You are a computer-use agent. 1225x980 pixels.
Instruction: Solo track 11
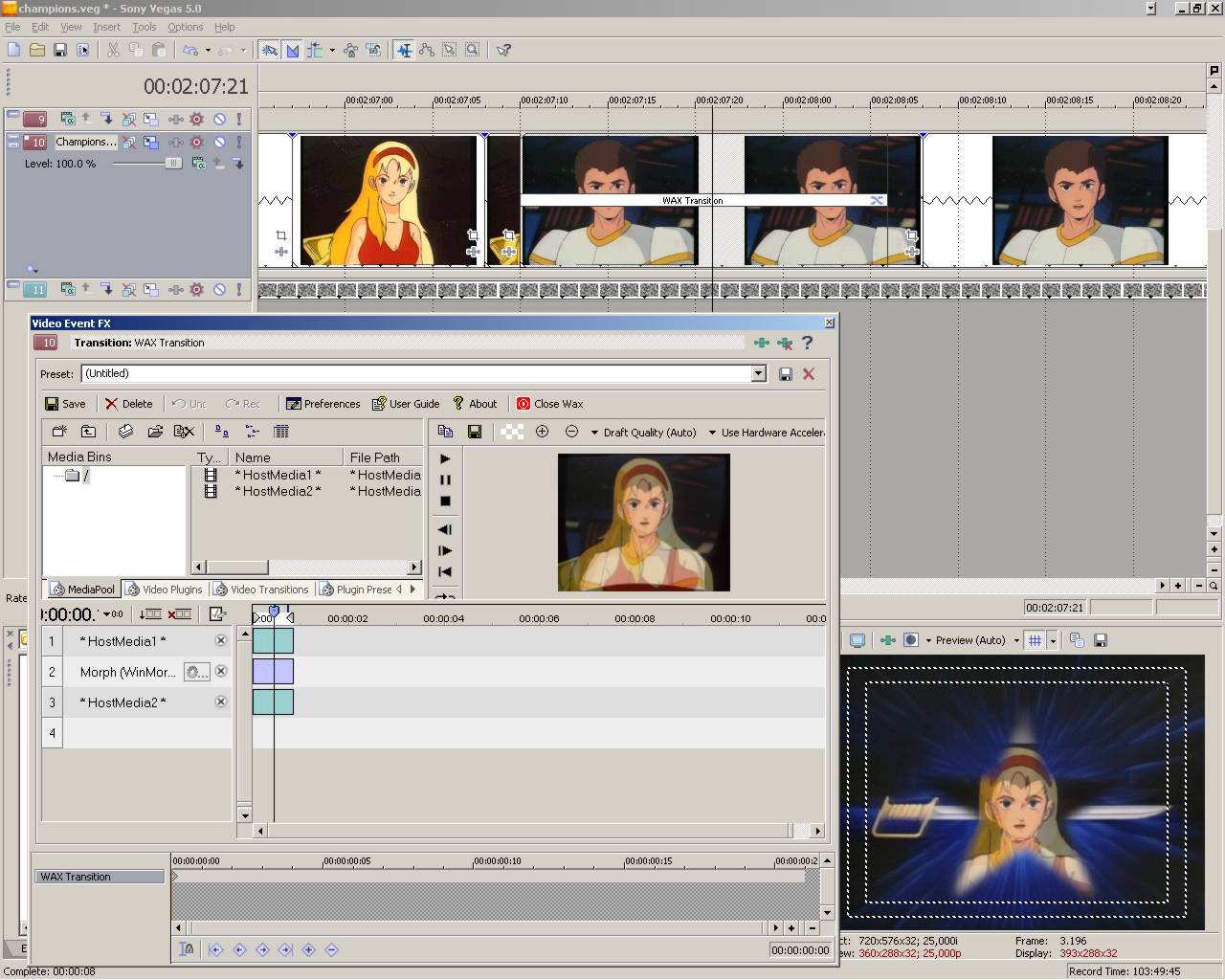point(239,289)
